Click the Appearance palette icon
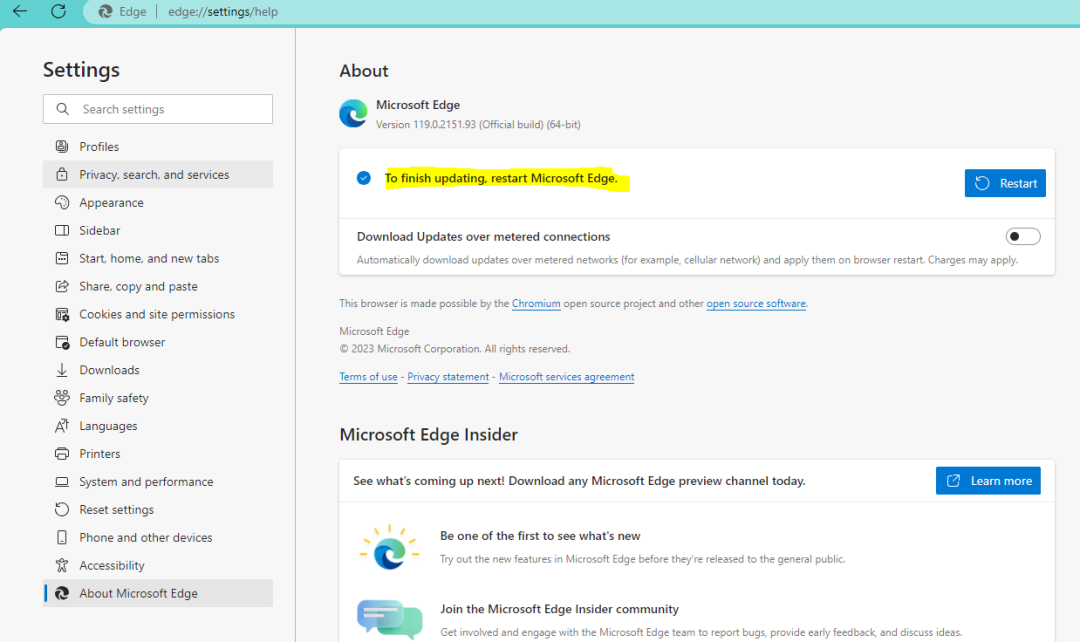This screenshot has width=1080, height=642. (x=62, y=203)
